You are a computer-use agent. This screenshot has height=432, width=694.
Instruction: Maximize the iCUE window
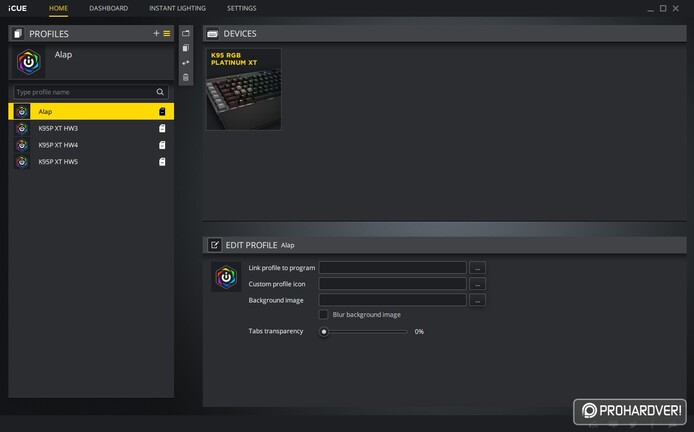click(x=663, y=8)
